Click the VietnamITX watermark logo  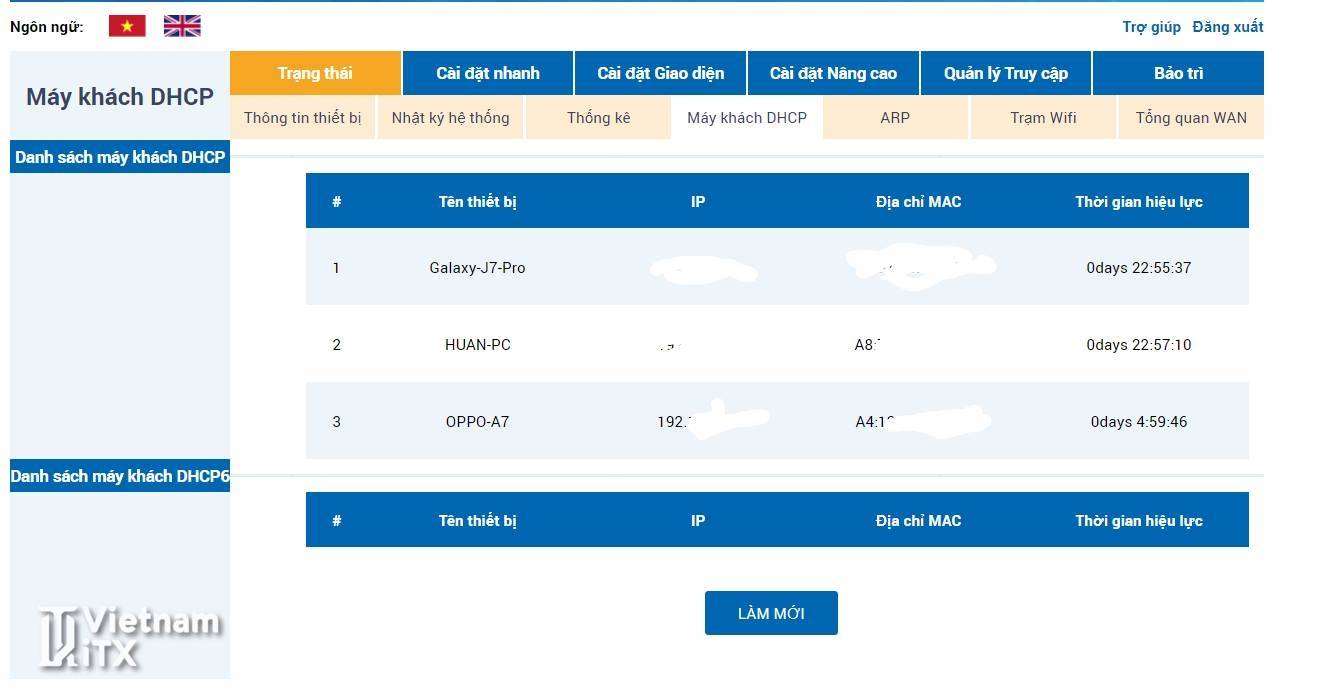130,638
